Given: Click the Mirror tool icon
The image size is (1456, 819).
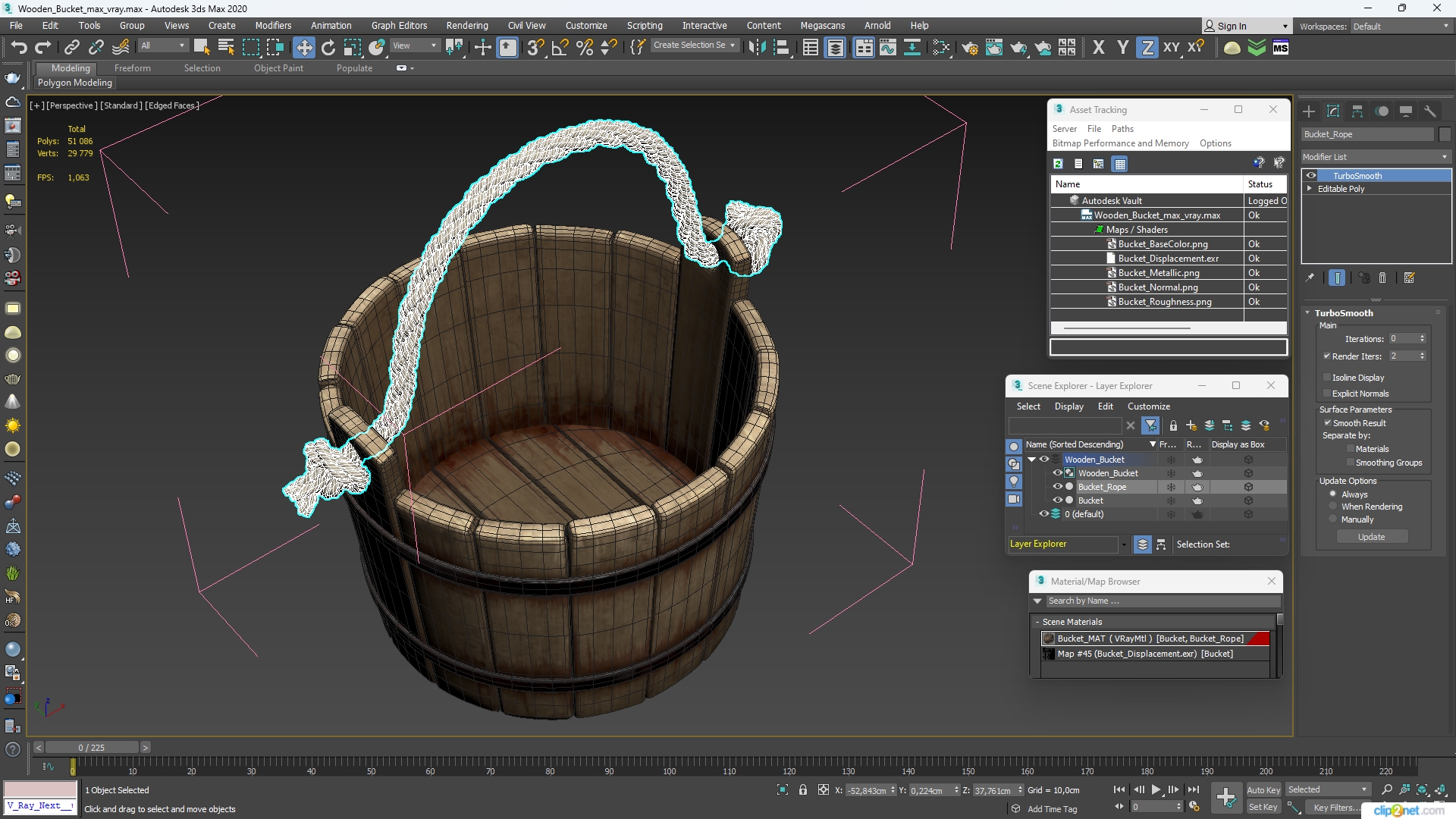Looking at the screenshot, I should coord(757,48).
